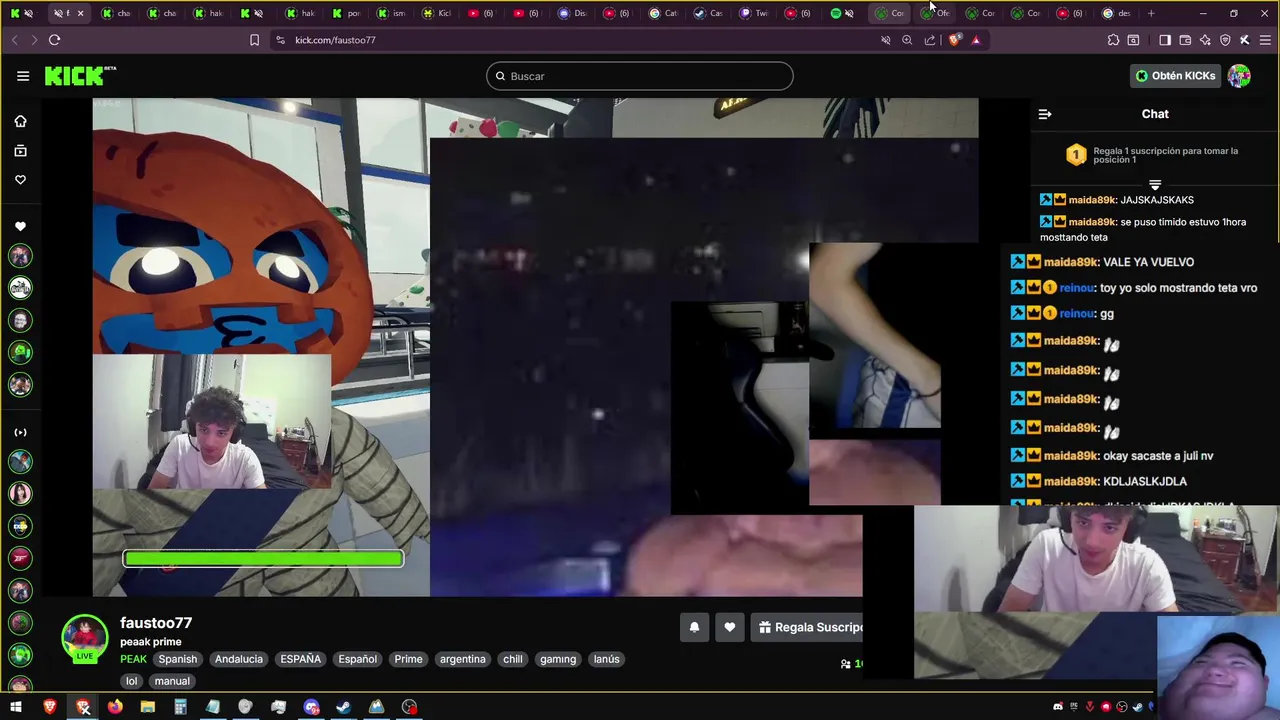
Task: Open File Explorer from taskbar
Action: pyautogui.click(x=148, y=707)
